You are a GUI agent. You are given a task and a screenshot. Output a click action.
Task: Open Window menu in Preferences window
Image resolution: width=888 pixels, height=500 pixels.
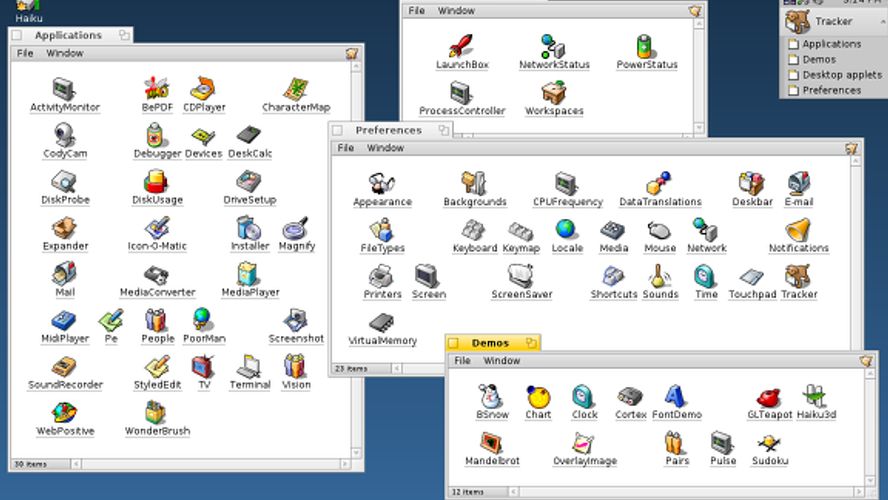click(385, 148)
